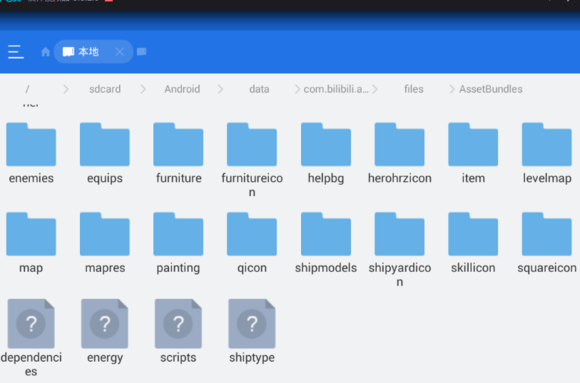This screenshot has height=383, width=580.
Task: Click the 'skillicon' folder name text
Action: coord(473,268)
